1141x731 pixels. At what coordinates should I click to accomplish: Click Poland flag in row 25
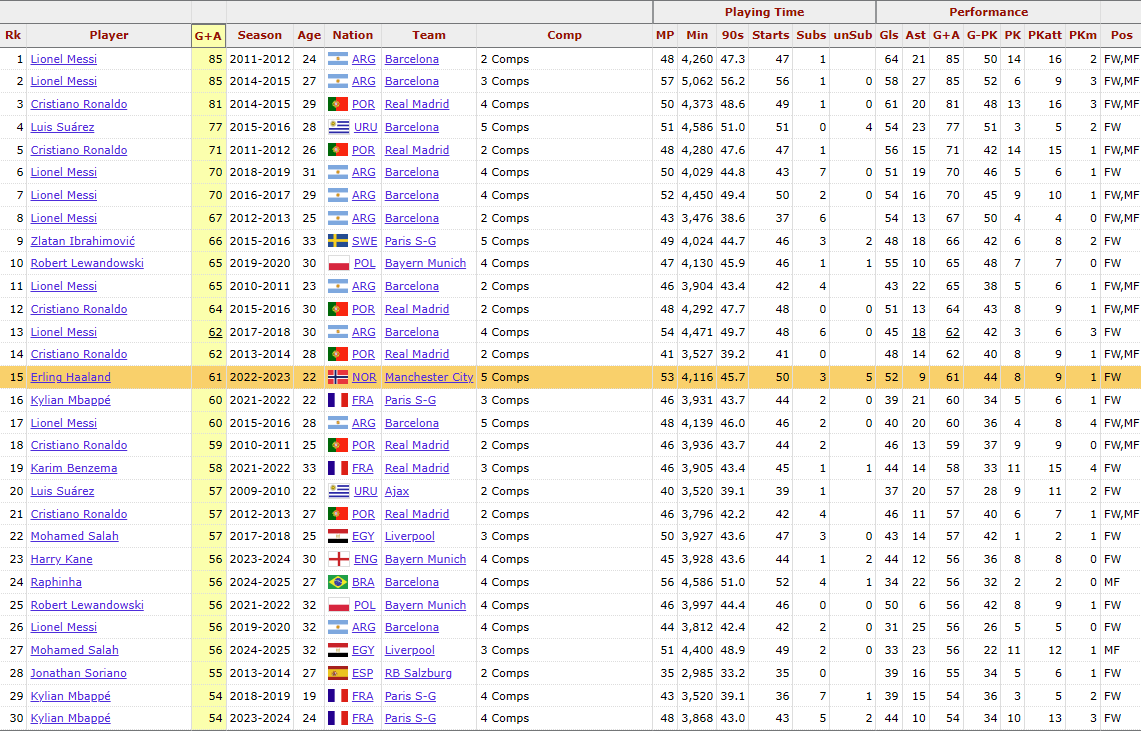338,605
